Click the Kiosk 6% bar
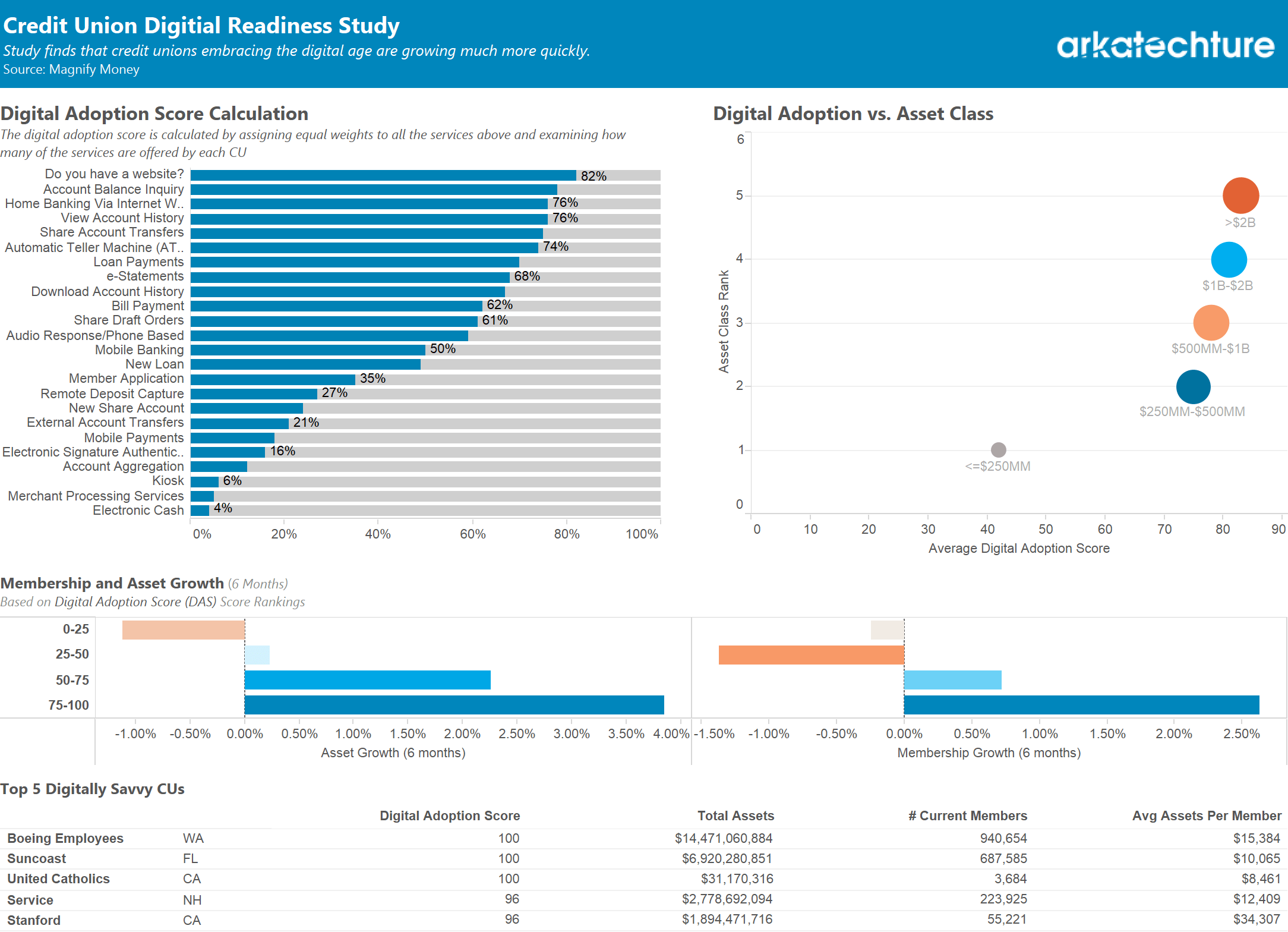This screenshot has width=1288, height=932. coord(204,481)
